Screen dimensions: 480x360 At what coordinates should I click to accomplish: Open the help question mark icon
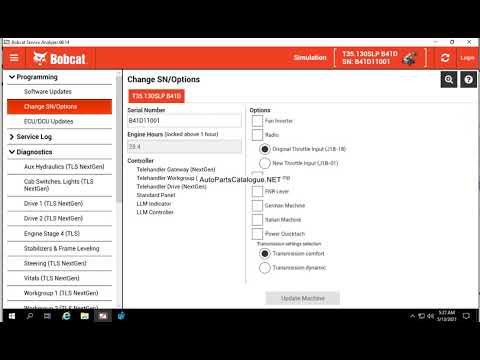(x=468, y=80)
